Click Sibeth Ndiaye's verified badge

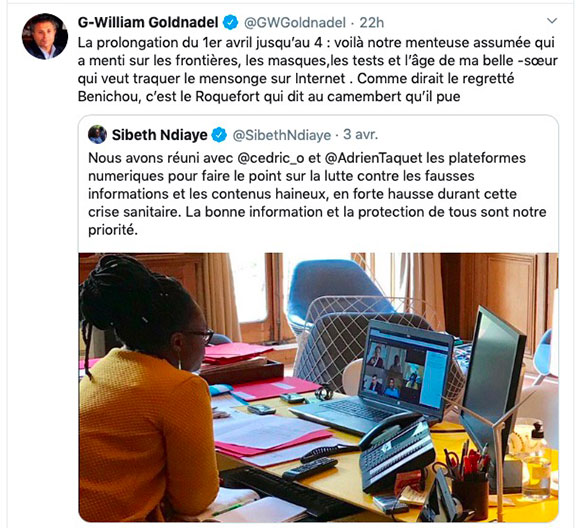219,135
